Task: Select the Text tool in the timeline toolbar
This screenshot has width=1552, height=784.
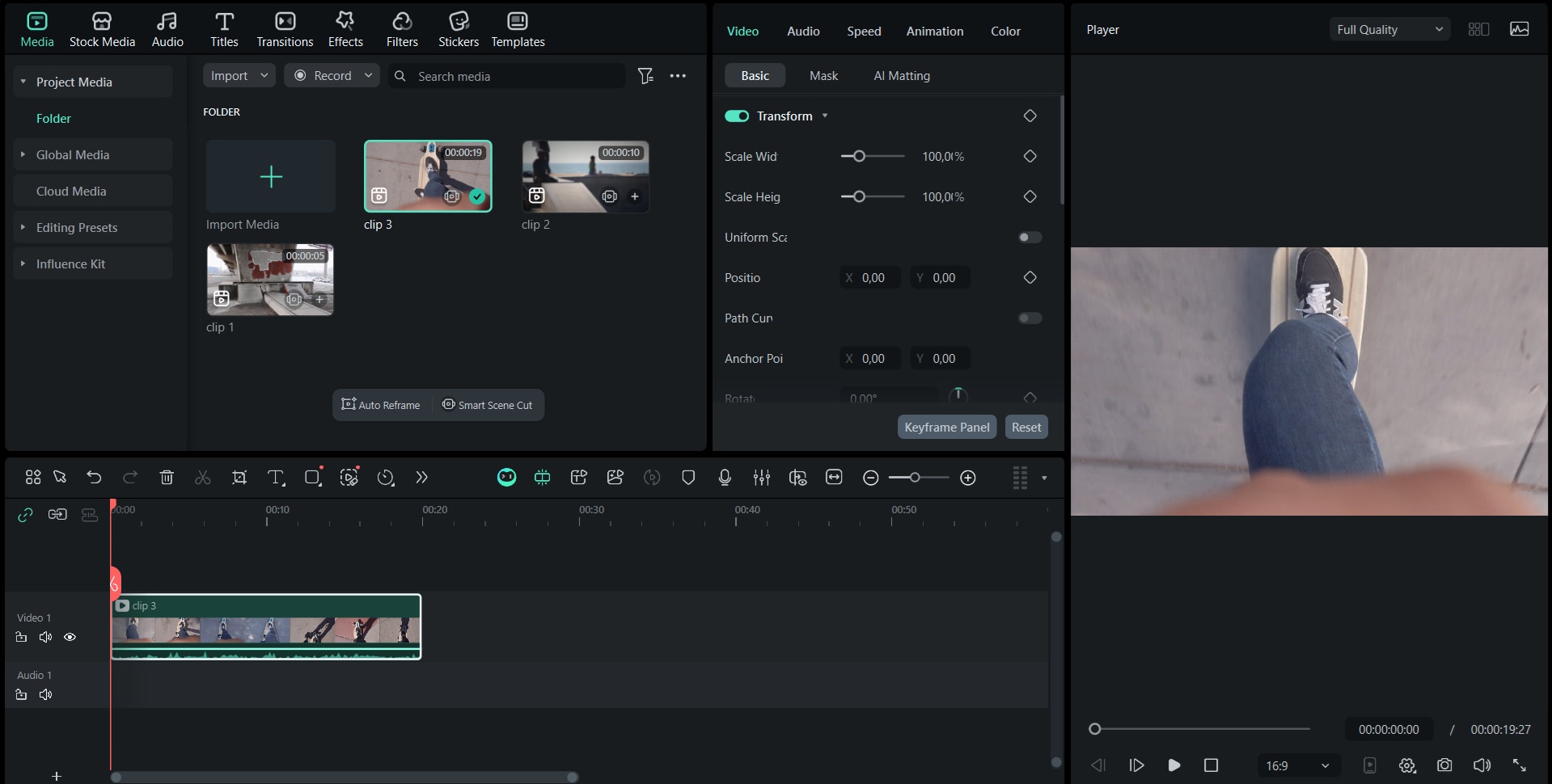Action: [x=276, y=478]
